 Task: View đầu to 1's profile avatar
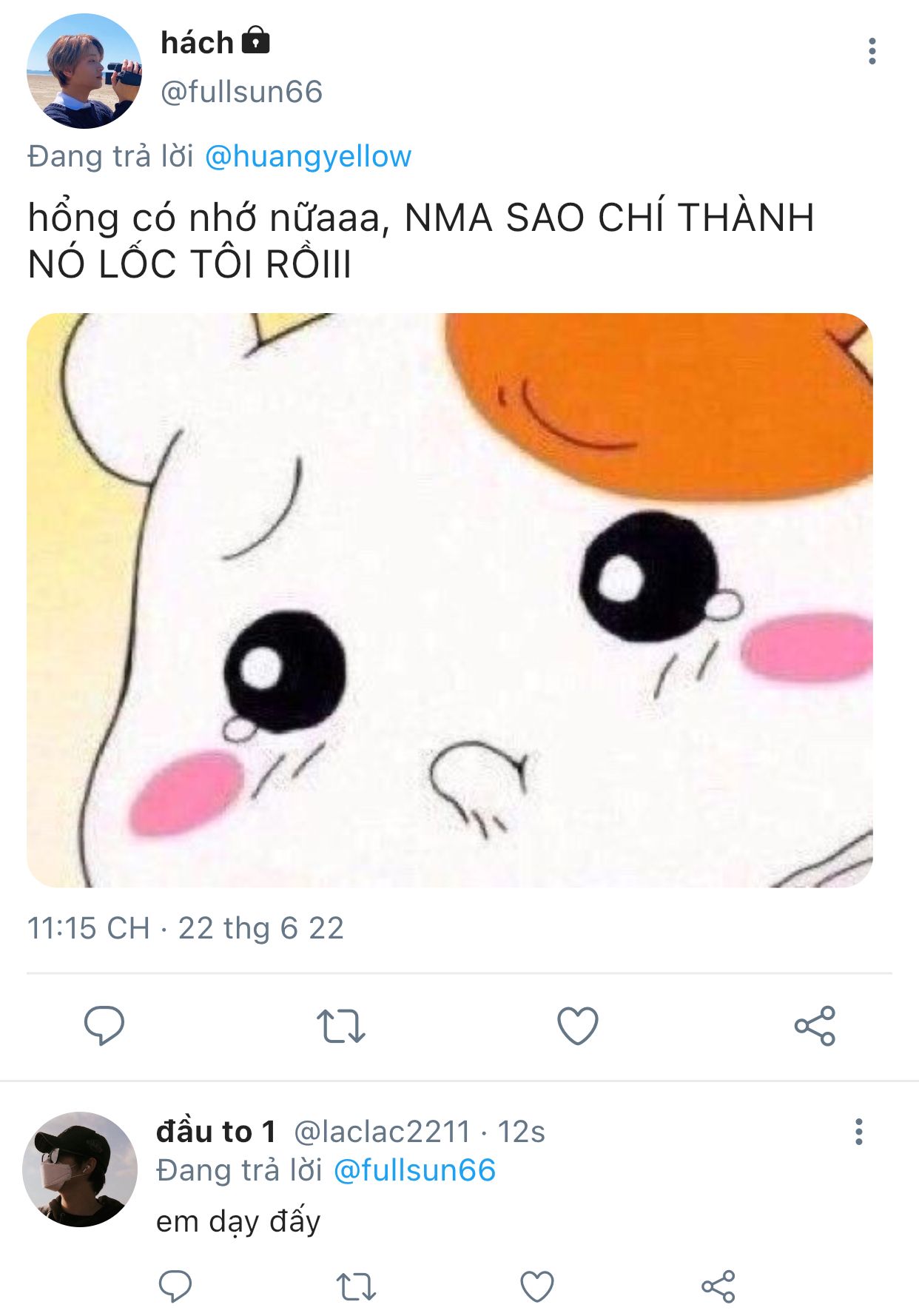(80, 1169)
